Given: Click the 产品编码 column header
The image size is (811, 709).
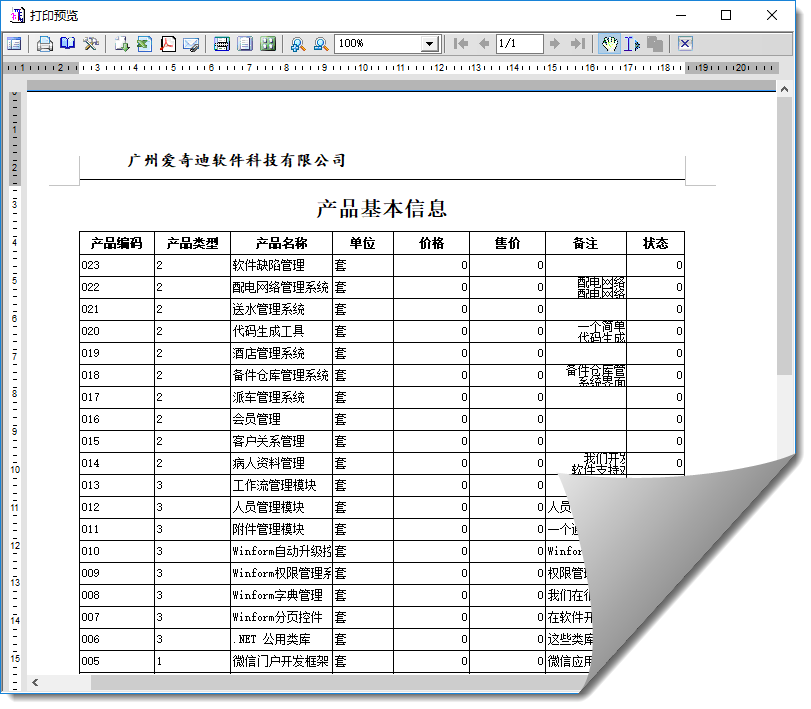Looking at the screenshot, I should [116, 243].
